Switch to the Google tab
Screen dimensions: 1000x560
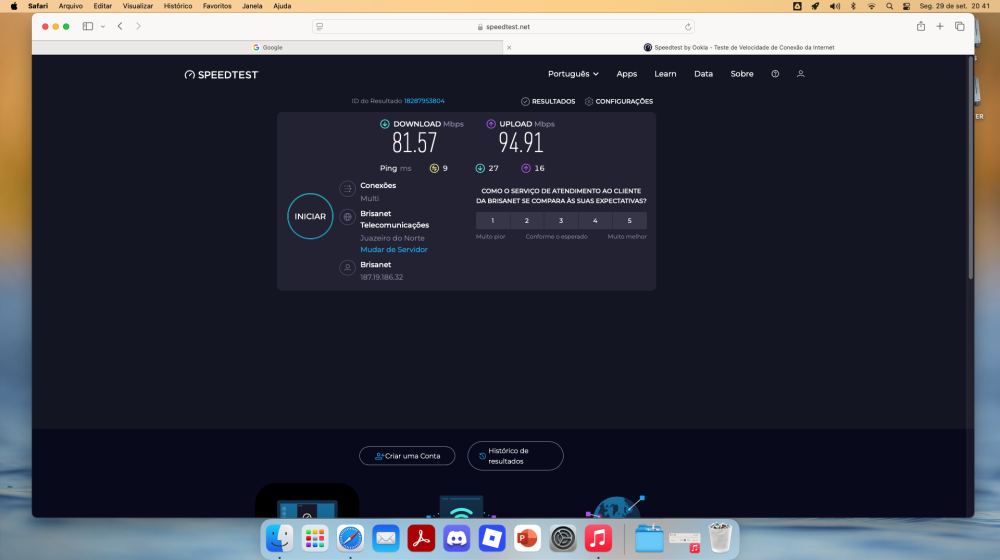pos(267,47)
